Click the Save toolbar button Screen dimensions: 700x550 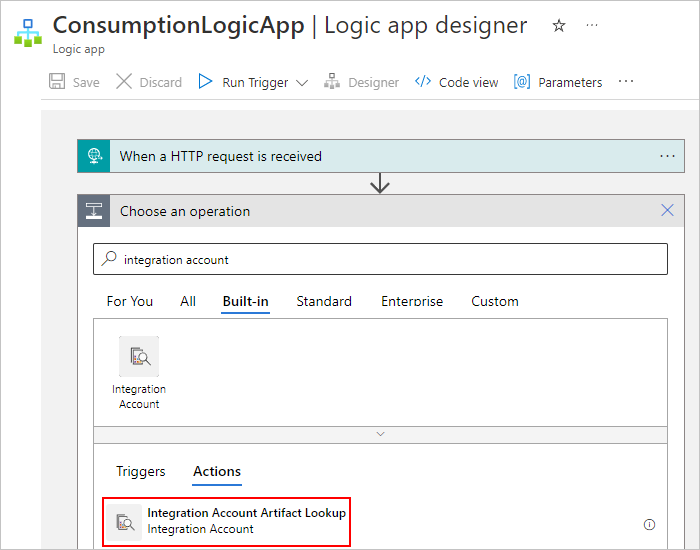click(74, 82)
